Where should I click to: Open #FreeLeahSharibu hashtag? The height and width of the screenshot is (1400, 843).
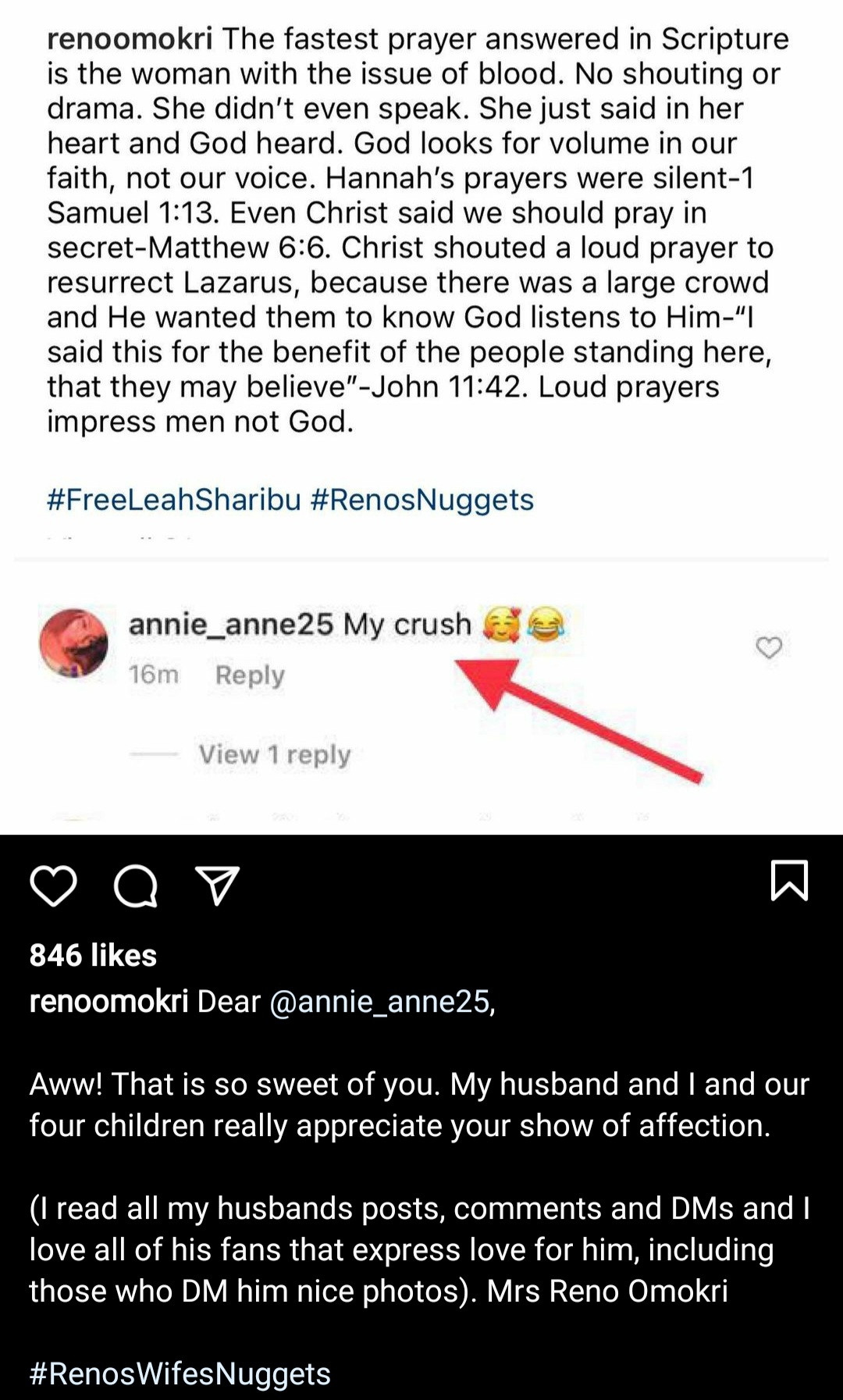click(173, 500)
